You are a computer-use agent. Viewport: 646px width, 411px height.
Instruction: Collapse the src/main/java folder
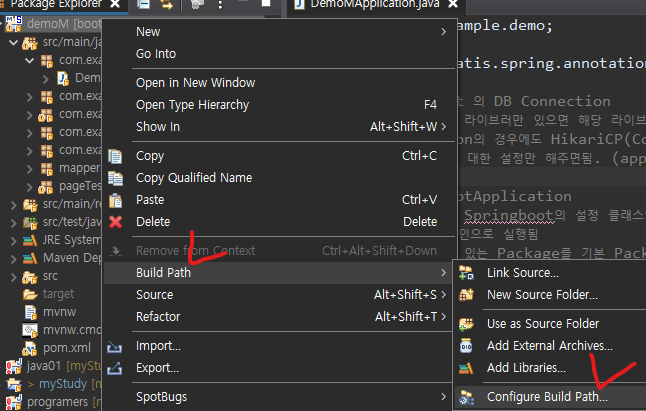pyautogui.click(x=13, y=42)
